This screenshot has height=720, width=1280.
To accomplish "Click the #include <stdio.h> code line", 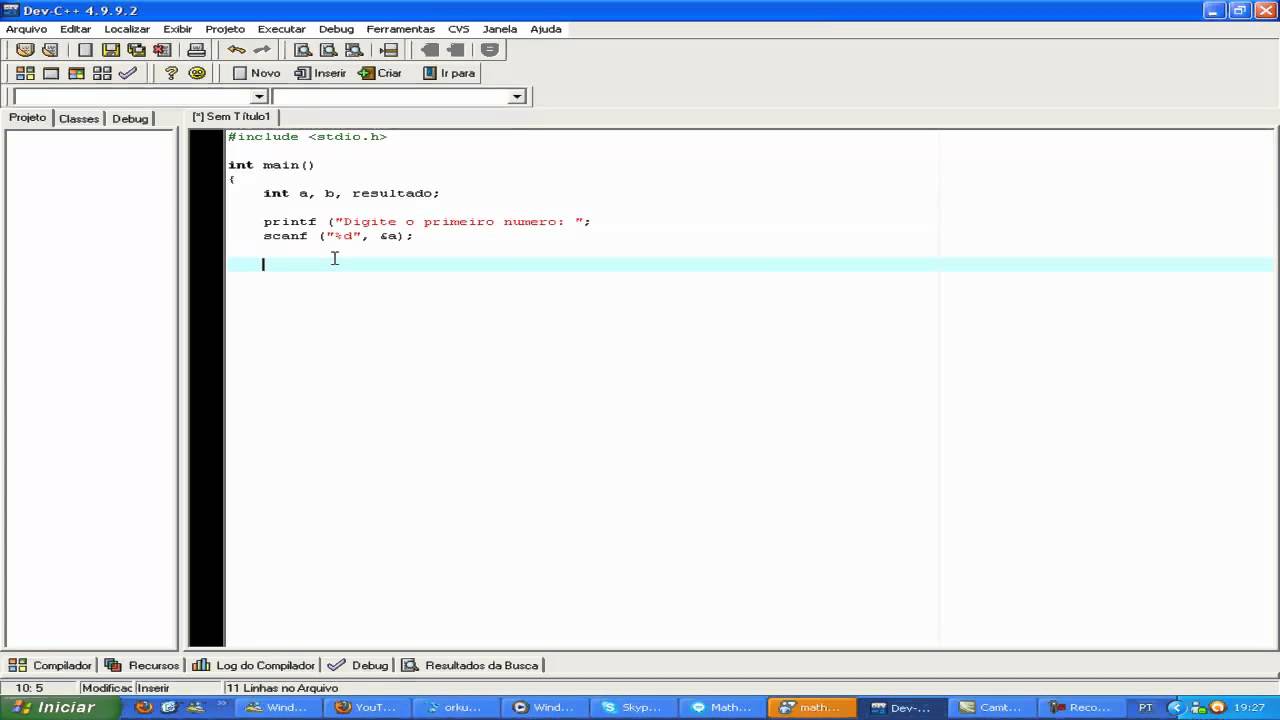I will coord(307,136).
